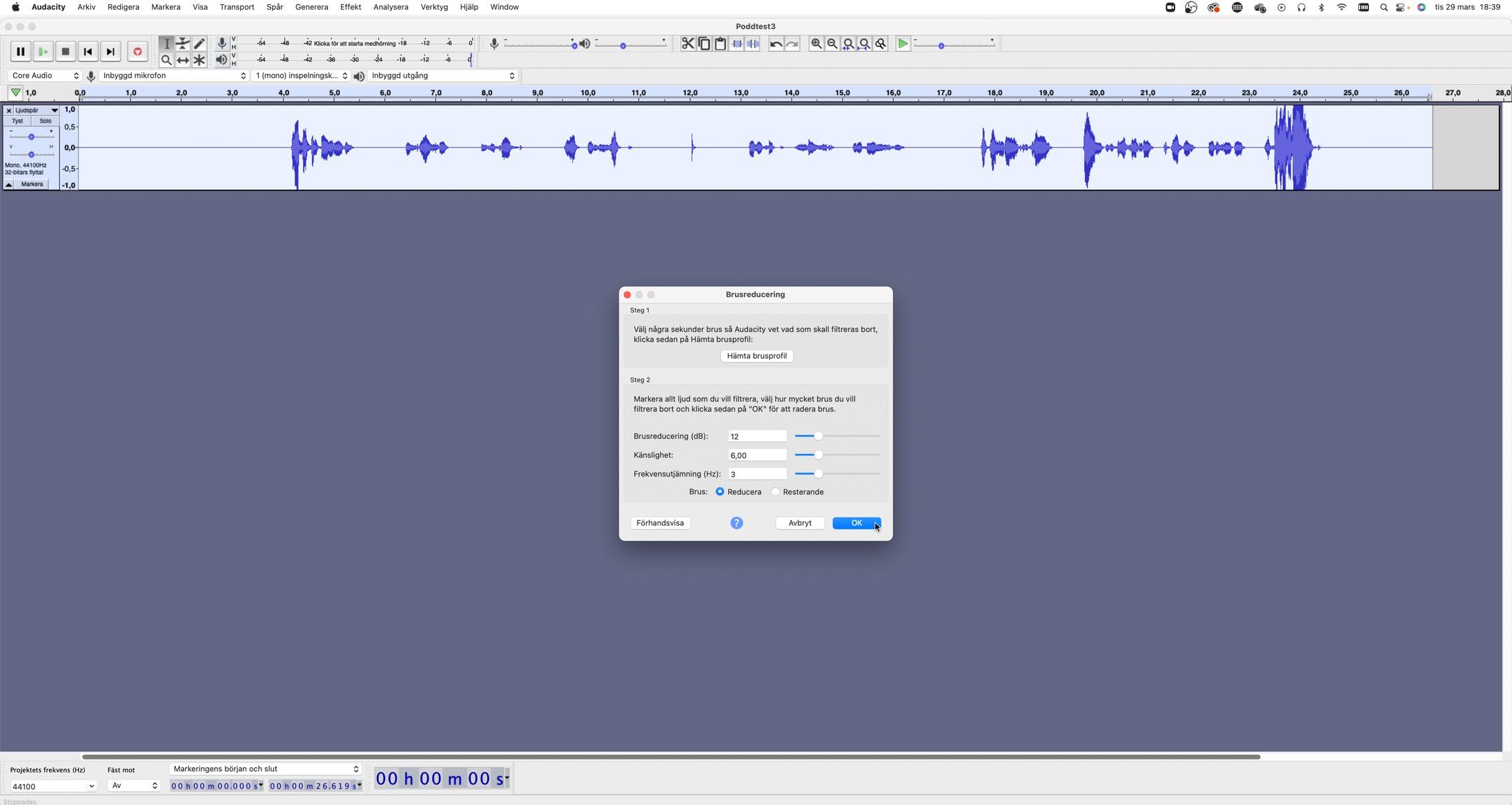Open the Analysera menu
Screen dimensions: 1512x805
390,7
